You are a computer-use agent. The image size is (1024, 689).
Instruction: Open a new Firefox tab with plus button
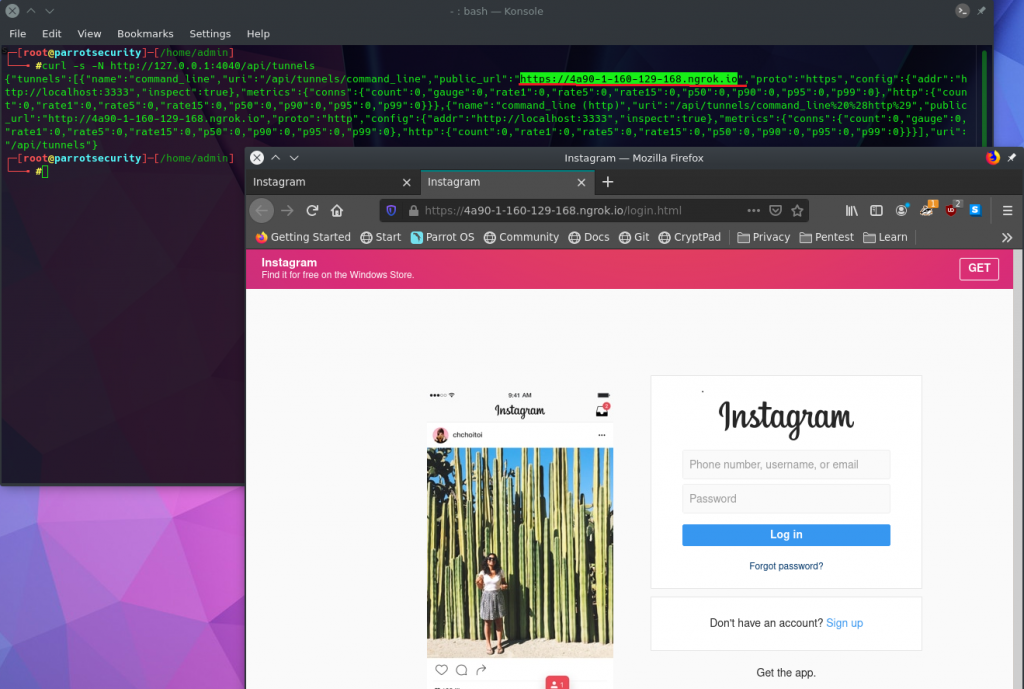pos(607,182)
